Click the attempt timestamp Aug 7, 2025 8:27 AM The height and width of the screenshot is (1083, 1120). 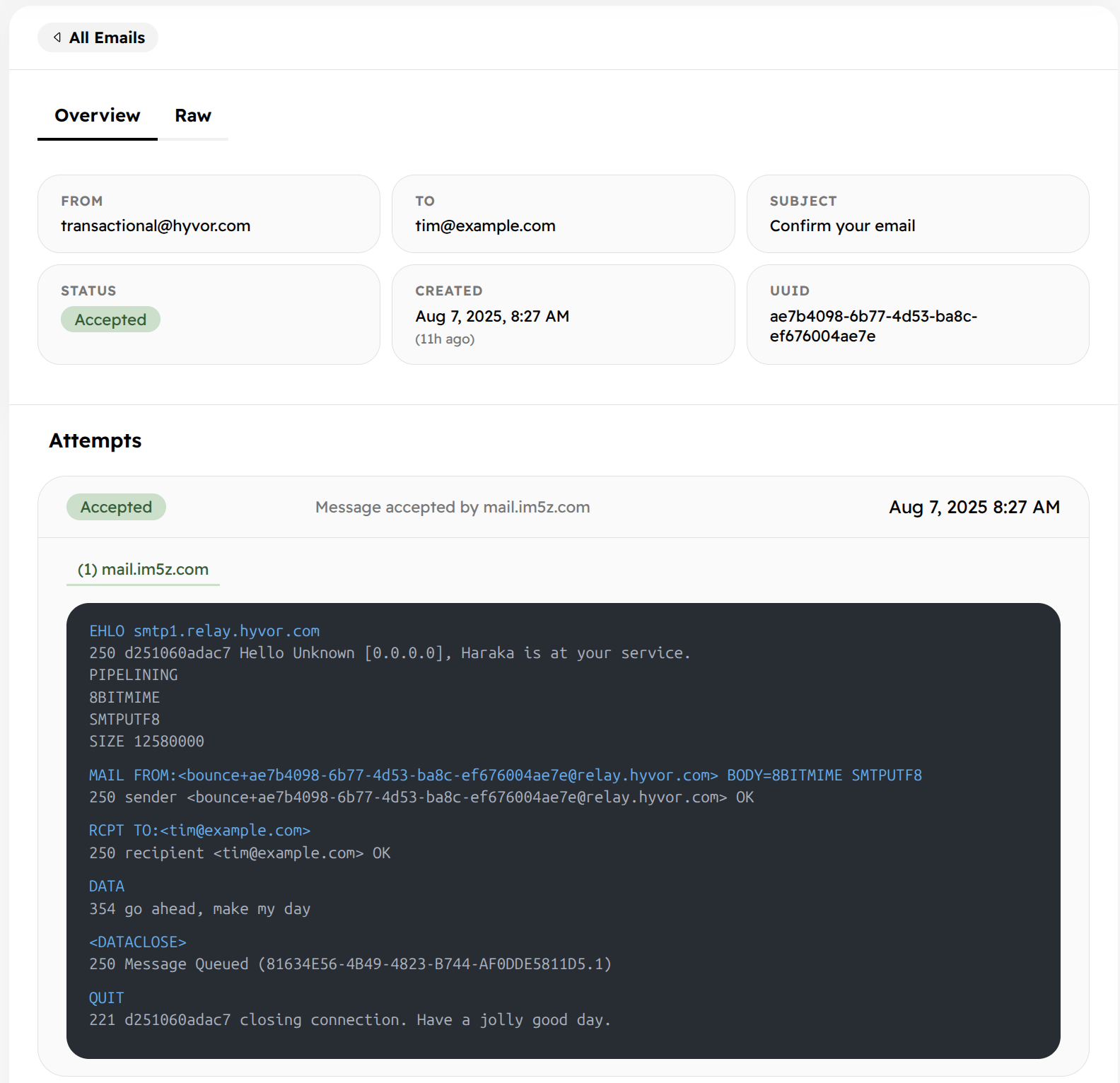pos(974,507)
